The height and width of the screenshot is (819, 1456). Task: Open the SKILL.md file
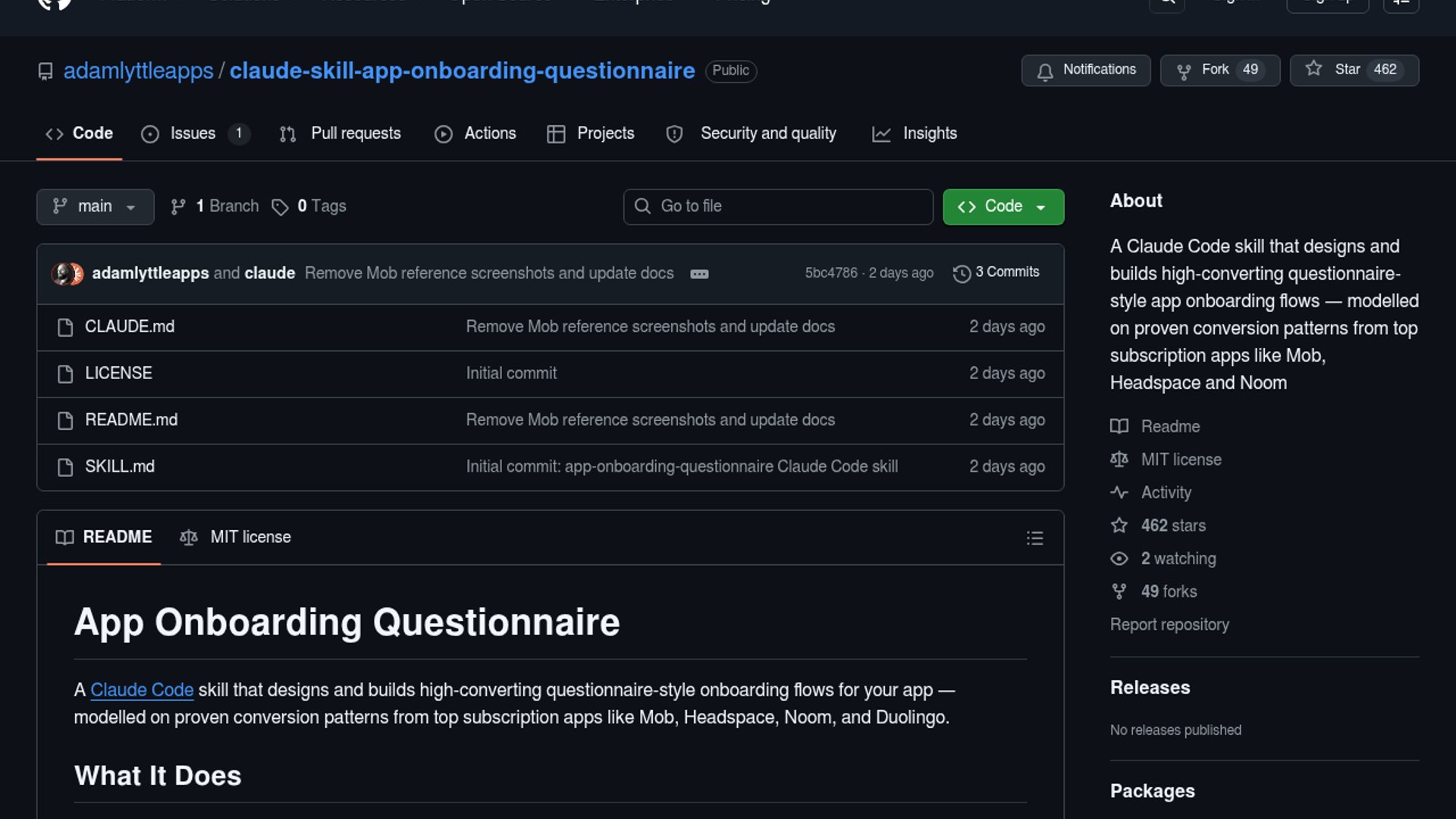pyautogui.click(x=120, y=466)
